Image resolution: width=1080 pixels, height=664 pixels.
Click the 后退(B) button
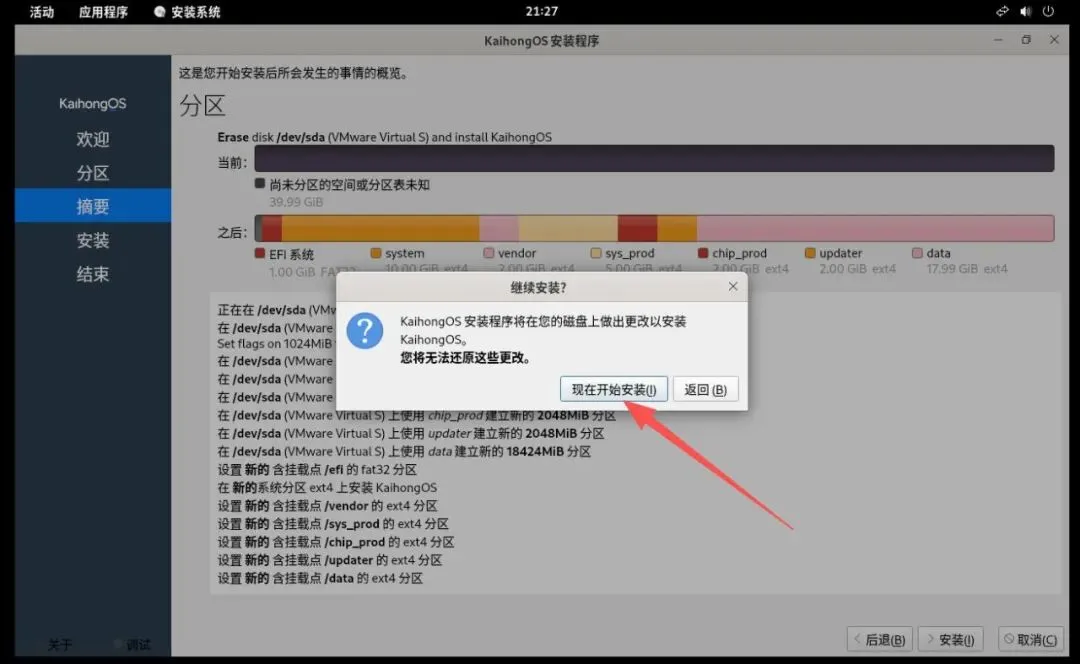click(x=880, y=639)
